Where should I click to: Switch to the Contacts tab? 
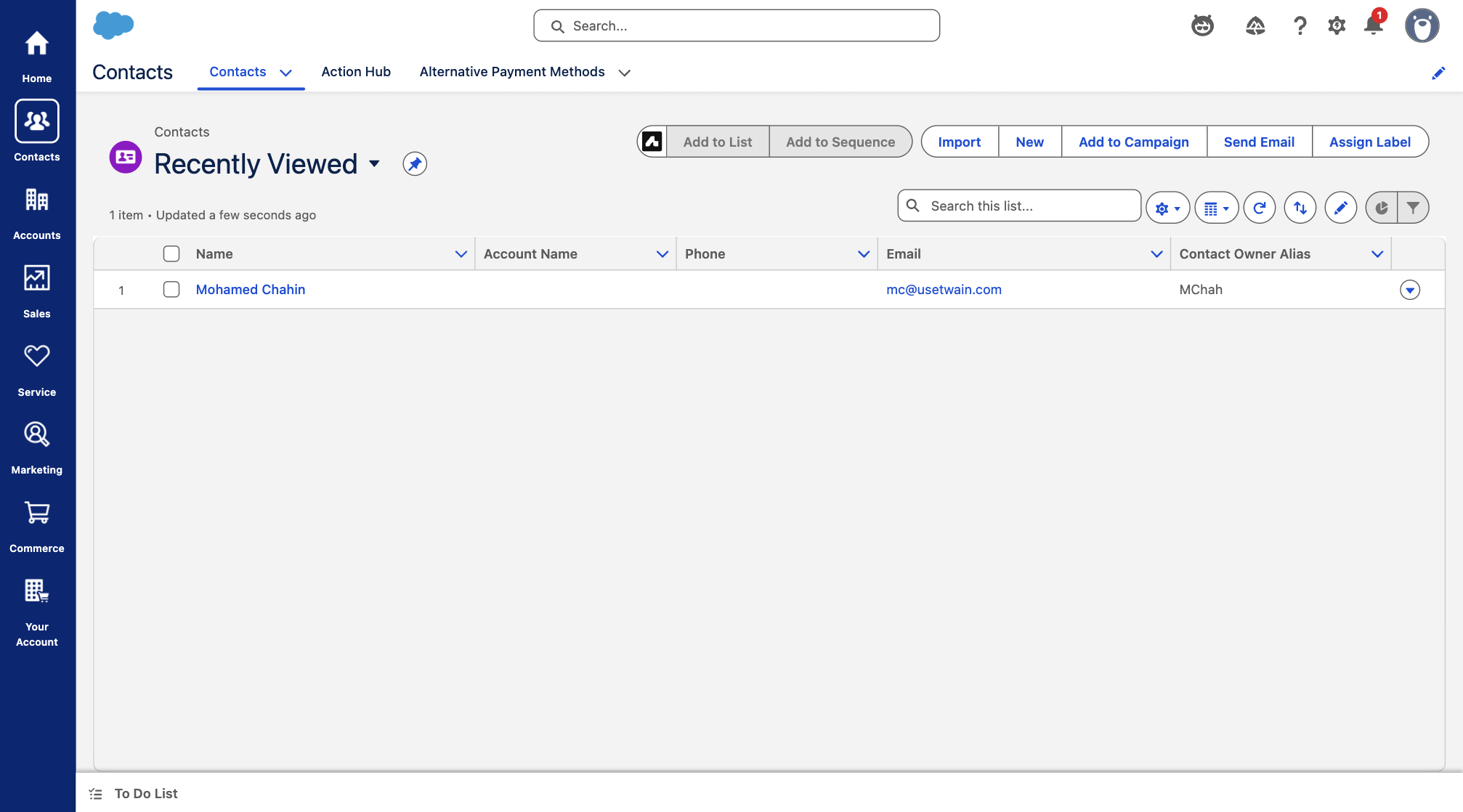click(x=238, y=72)
